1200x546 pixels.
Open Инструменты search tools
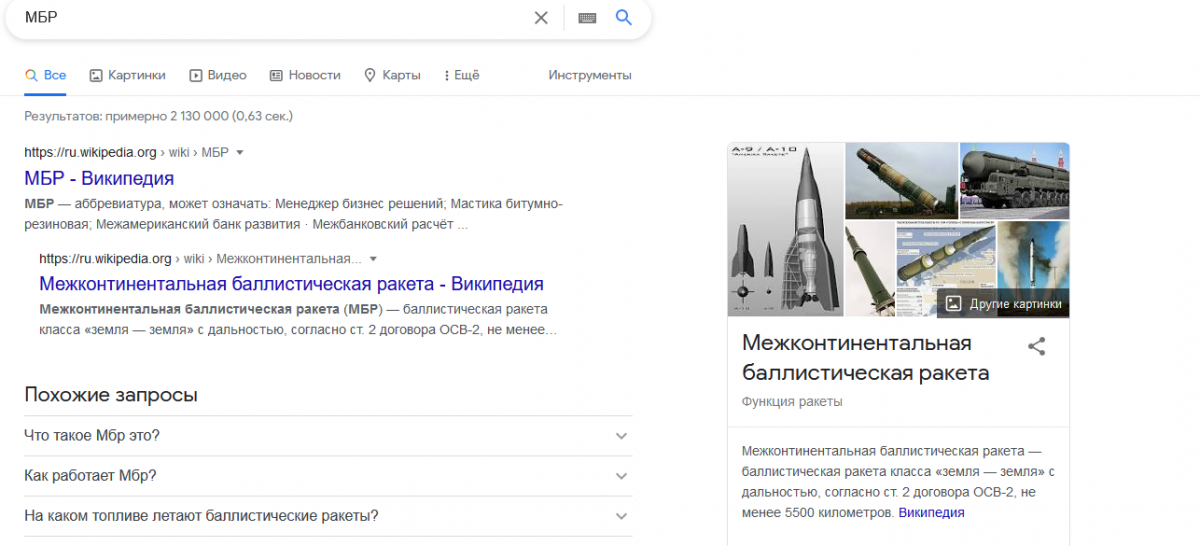(590, 75)
